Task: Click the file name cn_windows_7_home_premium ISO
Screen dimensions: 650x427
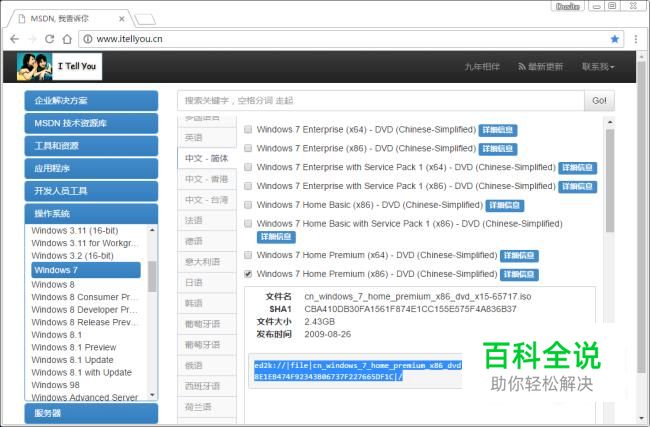Action: click(417, 297)
